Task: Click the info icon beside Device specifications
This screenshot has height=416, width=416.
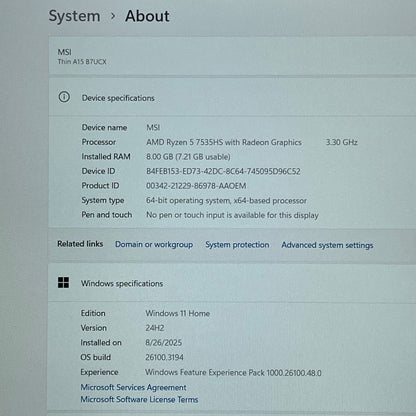Action: 64,97
